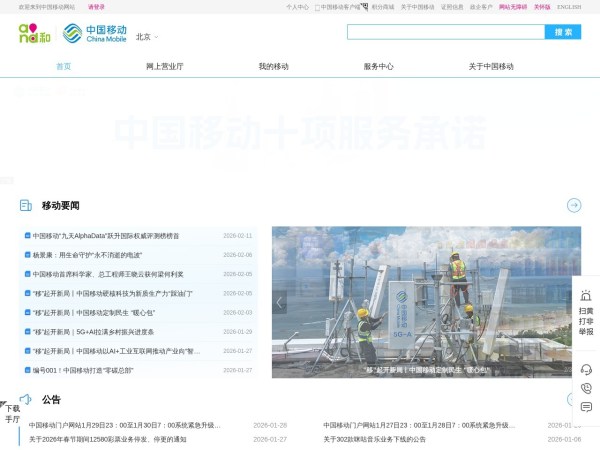Click the pink-green 'and和' brand logo
The height and width of the screenshot is (450, 600).
pos(34,34)
